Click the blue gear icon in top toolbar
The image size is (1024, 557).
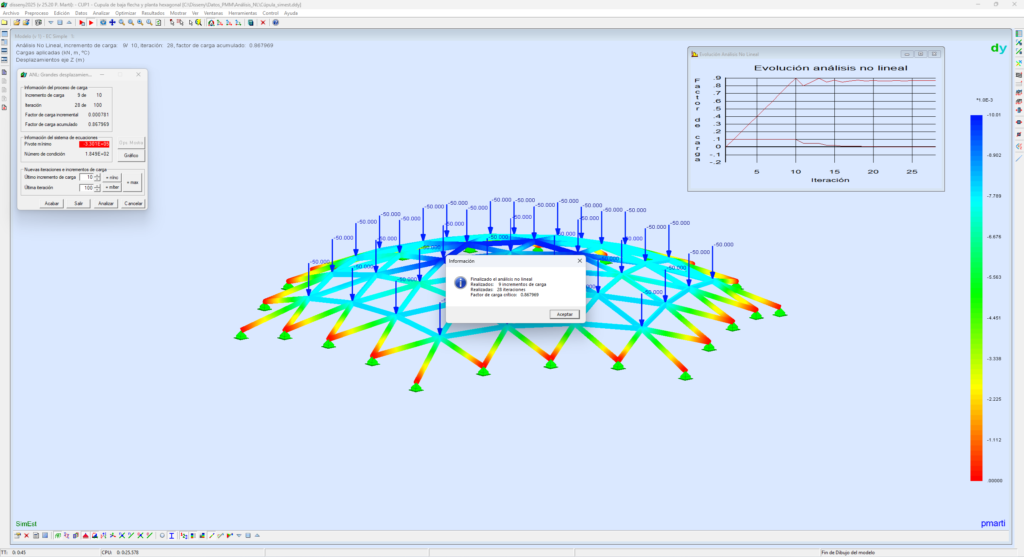pyautogui.click(x=102, y=22)
